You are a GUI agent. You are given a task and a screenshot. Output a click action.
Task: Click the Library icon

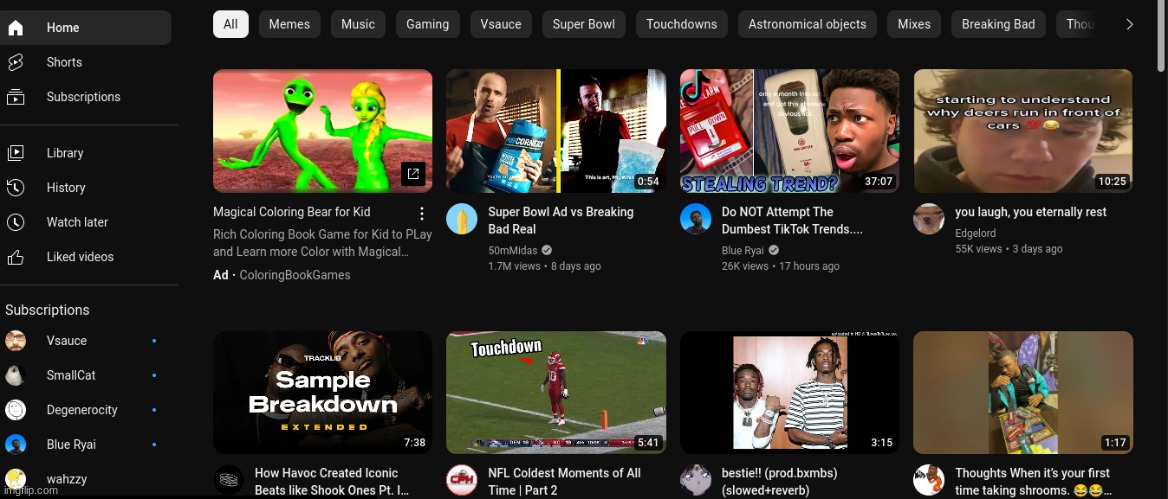pyautogui.click(x=15, y=153)
